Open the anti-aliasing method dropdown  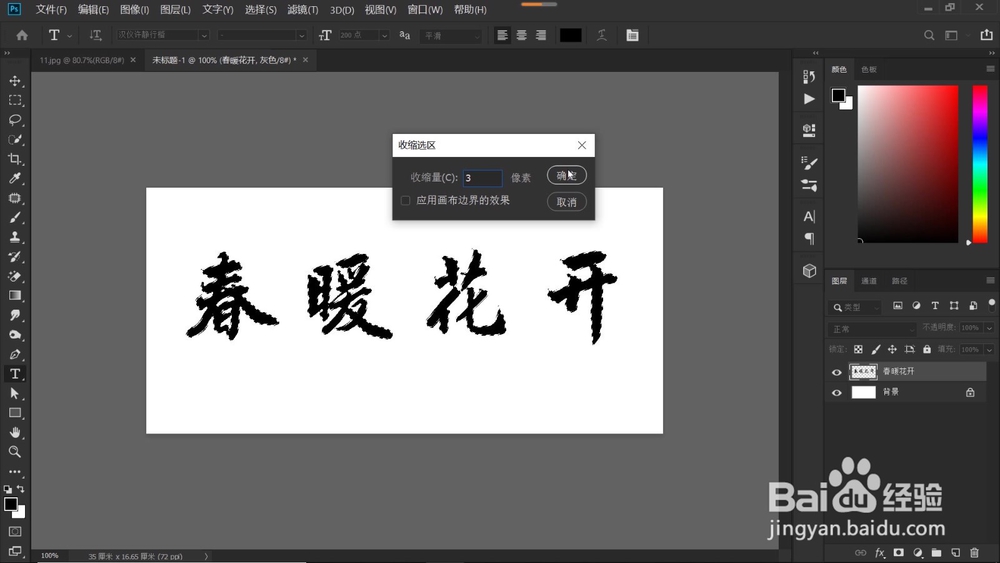click(x=450, y=36)
